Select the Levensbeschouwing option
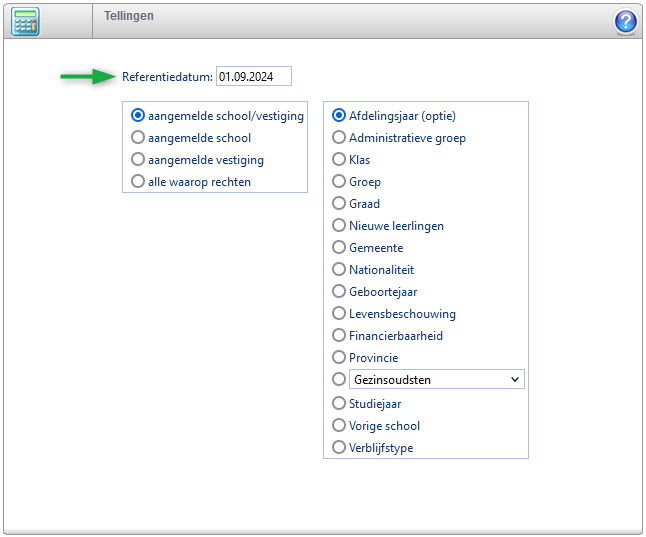 pyautogui.click(x=340, y=314)
